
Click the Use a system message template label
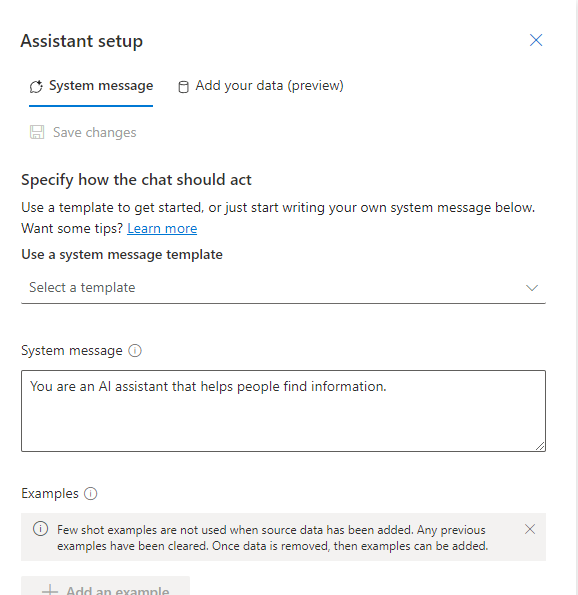coord(122,254)
